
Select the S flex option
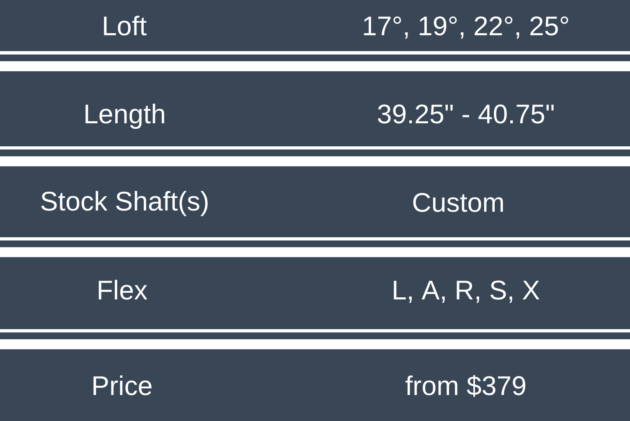pos(497,291)
